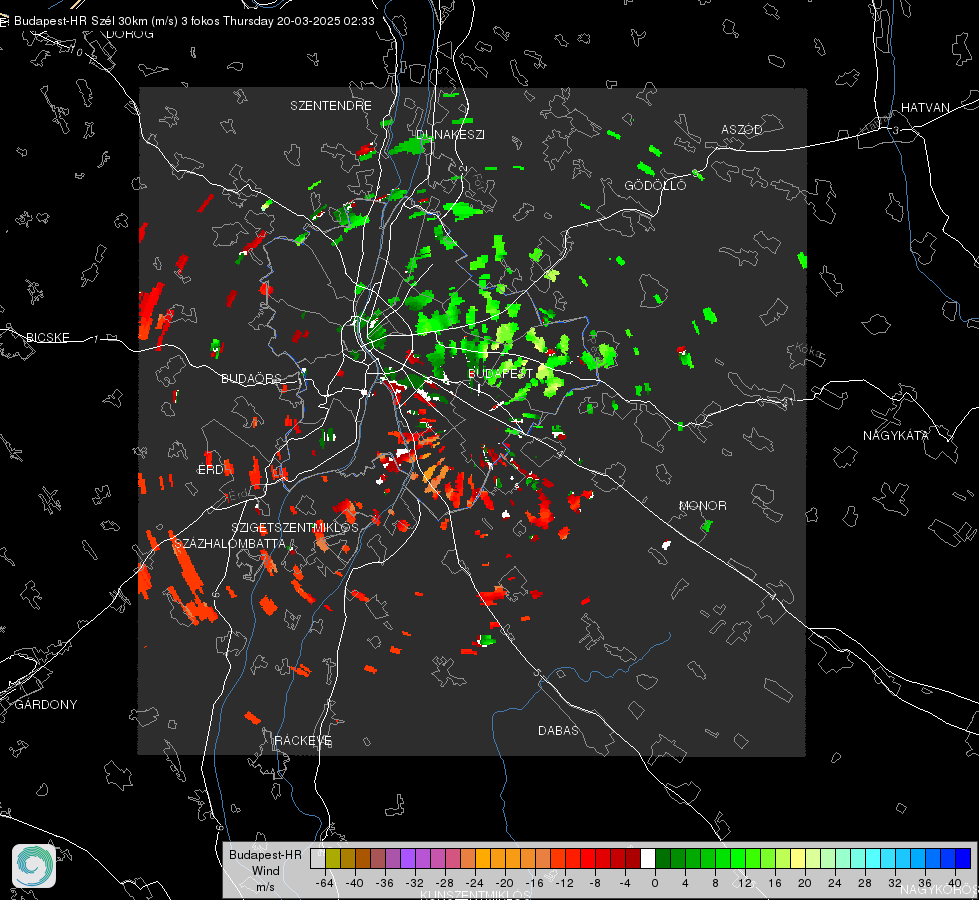
Task: Select the olive swatch above the -64 label
Action: point(333,858)
